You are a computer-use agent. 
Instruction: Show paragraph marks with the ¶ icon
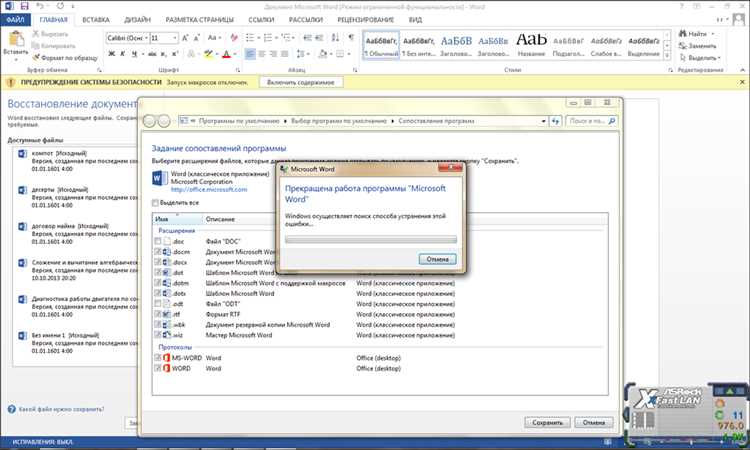pyautogui.click(x=352, y=38)
